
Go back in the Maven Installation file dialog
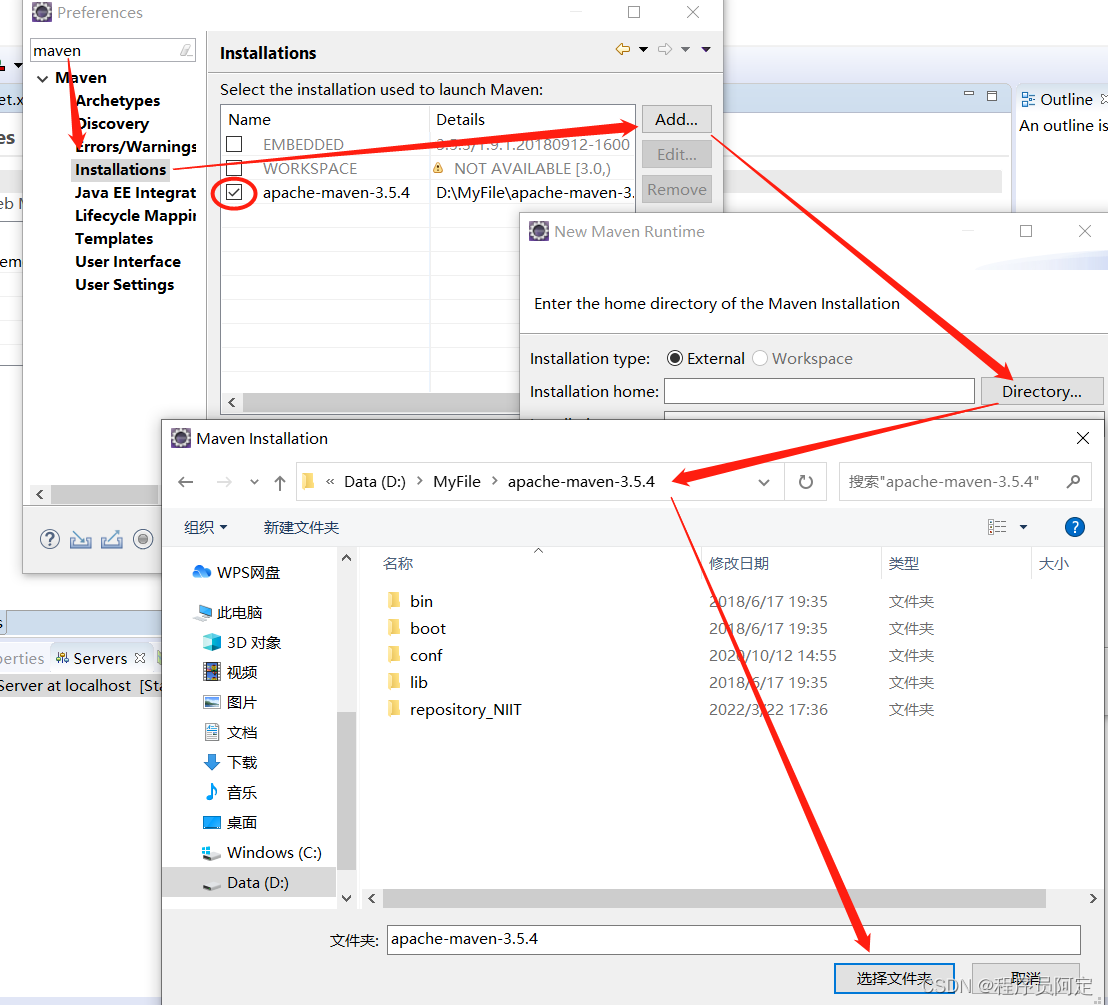pos(186,482)
